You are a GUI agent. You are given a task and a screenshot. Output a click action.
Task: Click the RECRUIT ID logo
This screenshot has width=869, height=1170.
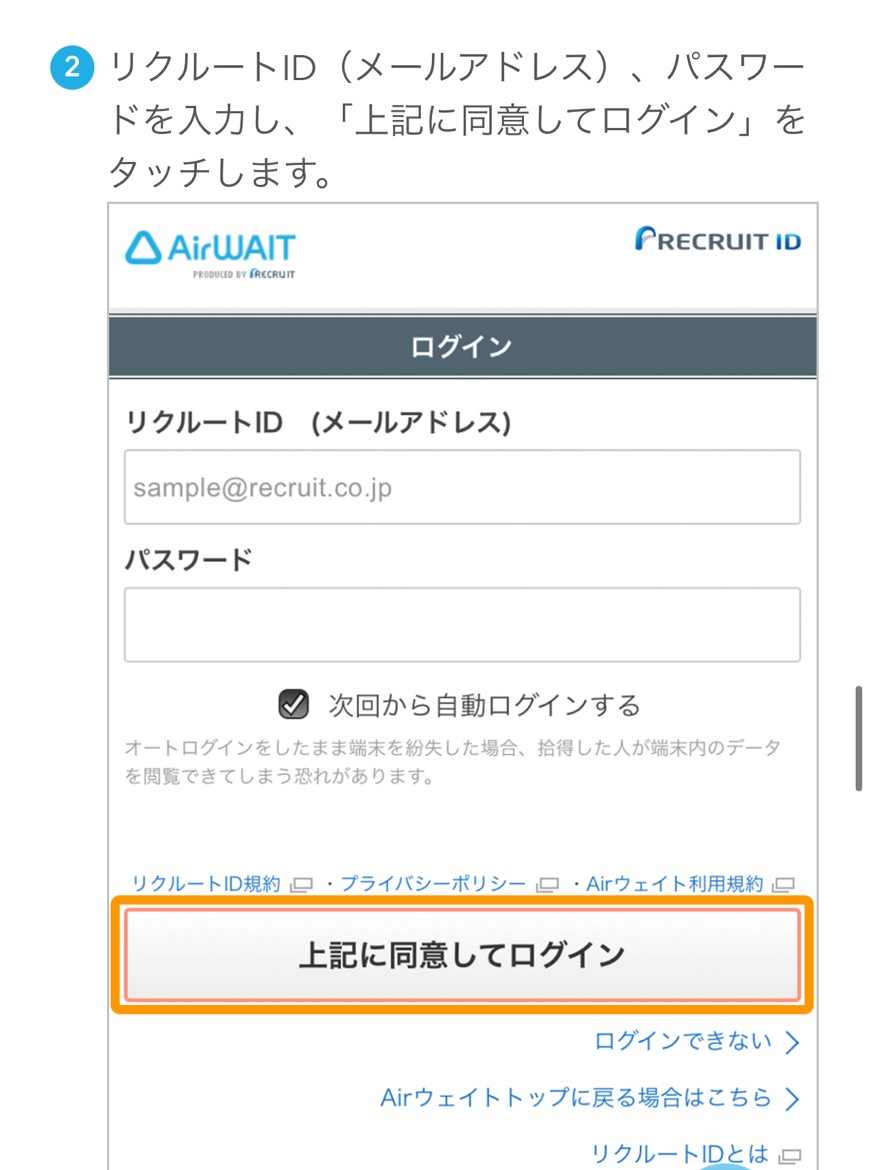tap(717, 240)
